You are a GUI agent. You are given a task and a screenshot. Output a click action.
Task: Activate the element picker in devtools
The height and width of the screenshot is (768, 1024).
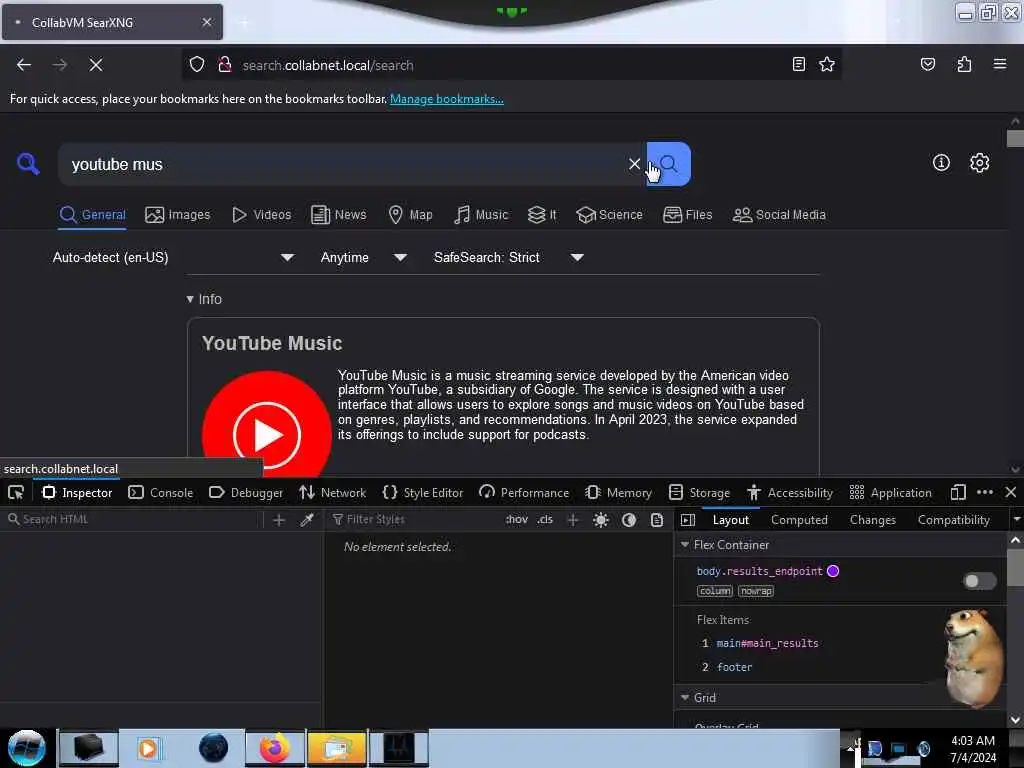point(16,492)
